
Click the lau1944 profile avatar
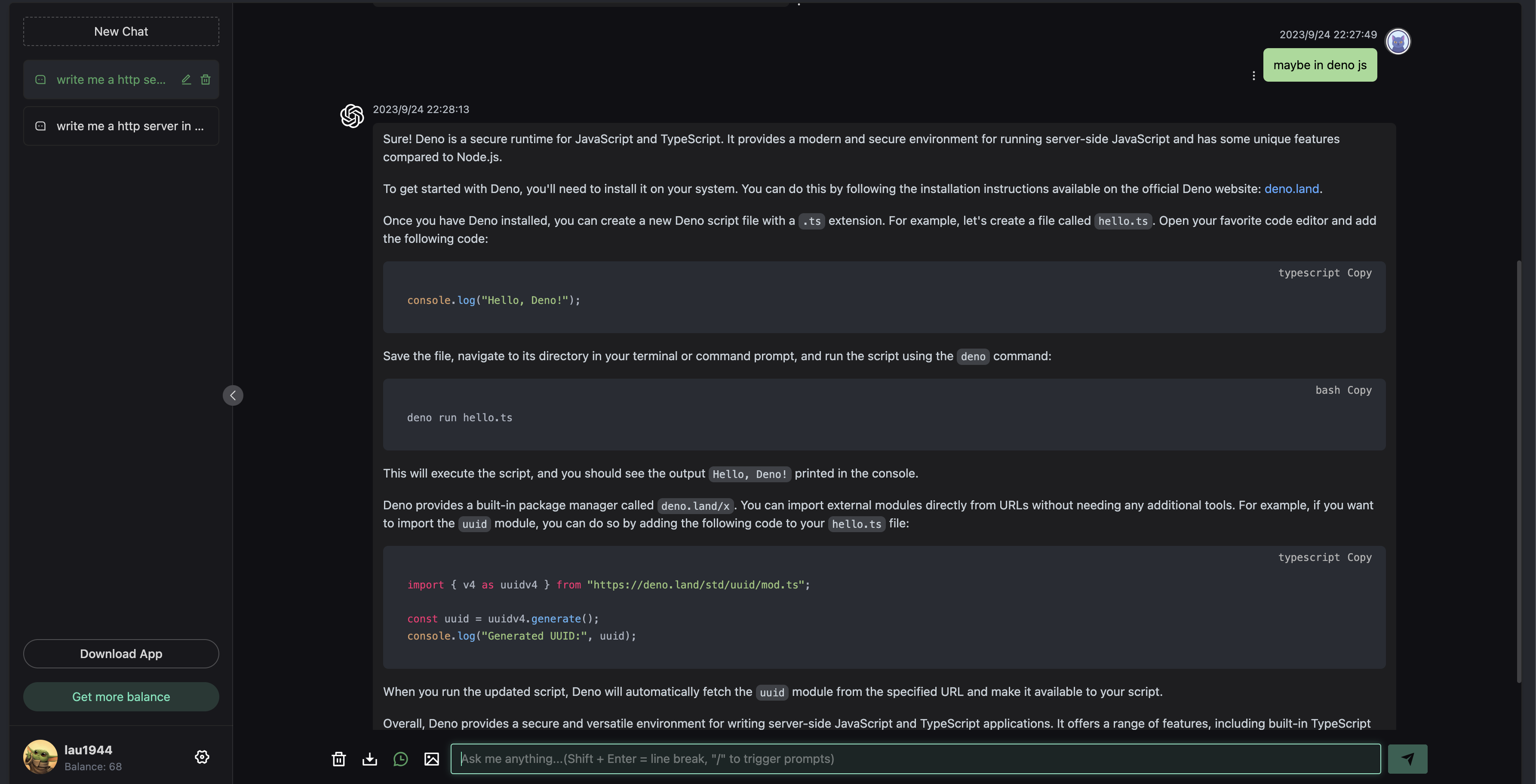[40, 757]
